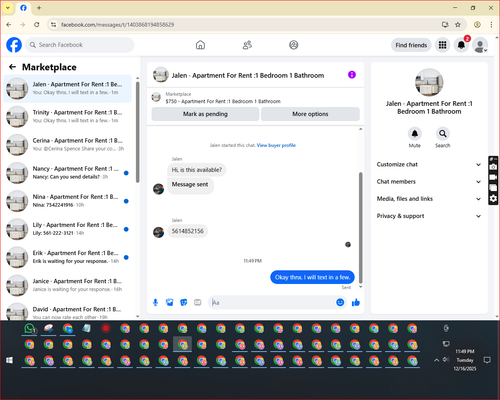Viewport: 500px width, 400px height.
Task: Click the 'Okay thnx. I will text' bubble
Action: point(312,277)
